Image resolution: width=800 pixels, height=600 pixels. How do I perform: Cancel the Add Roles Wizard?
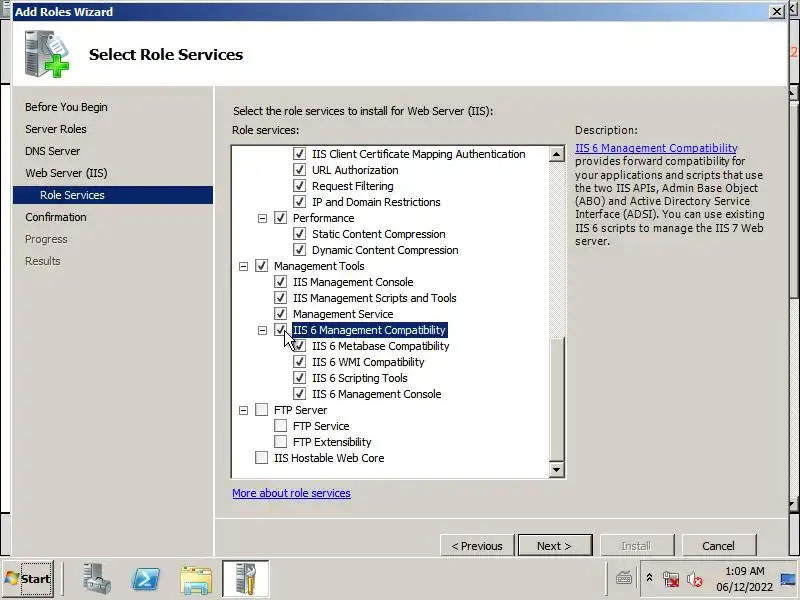pos(718,546)
